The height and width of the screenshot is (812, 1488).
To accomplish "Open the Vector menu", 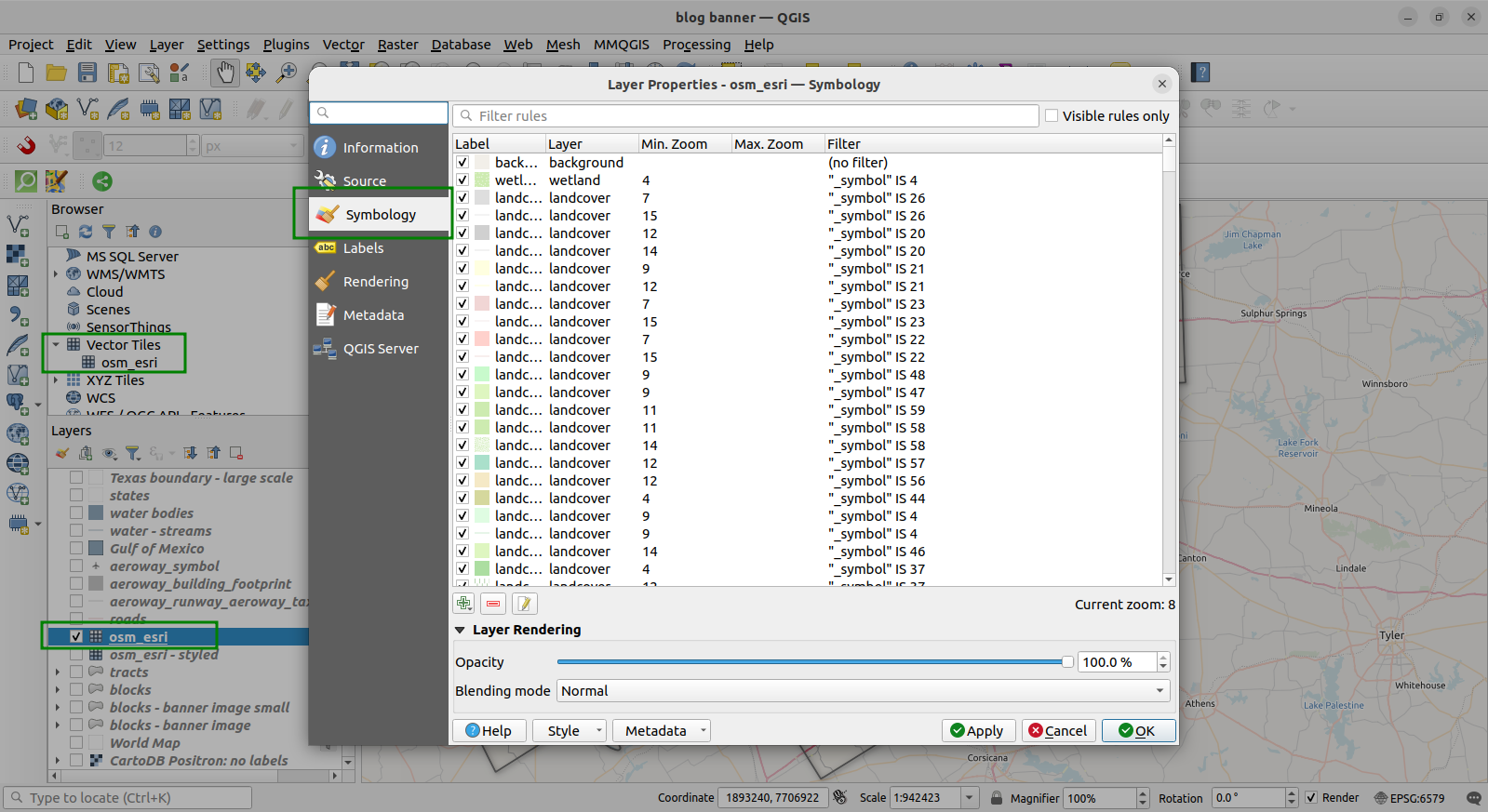I will tap(342, 45).
